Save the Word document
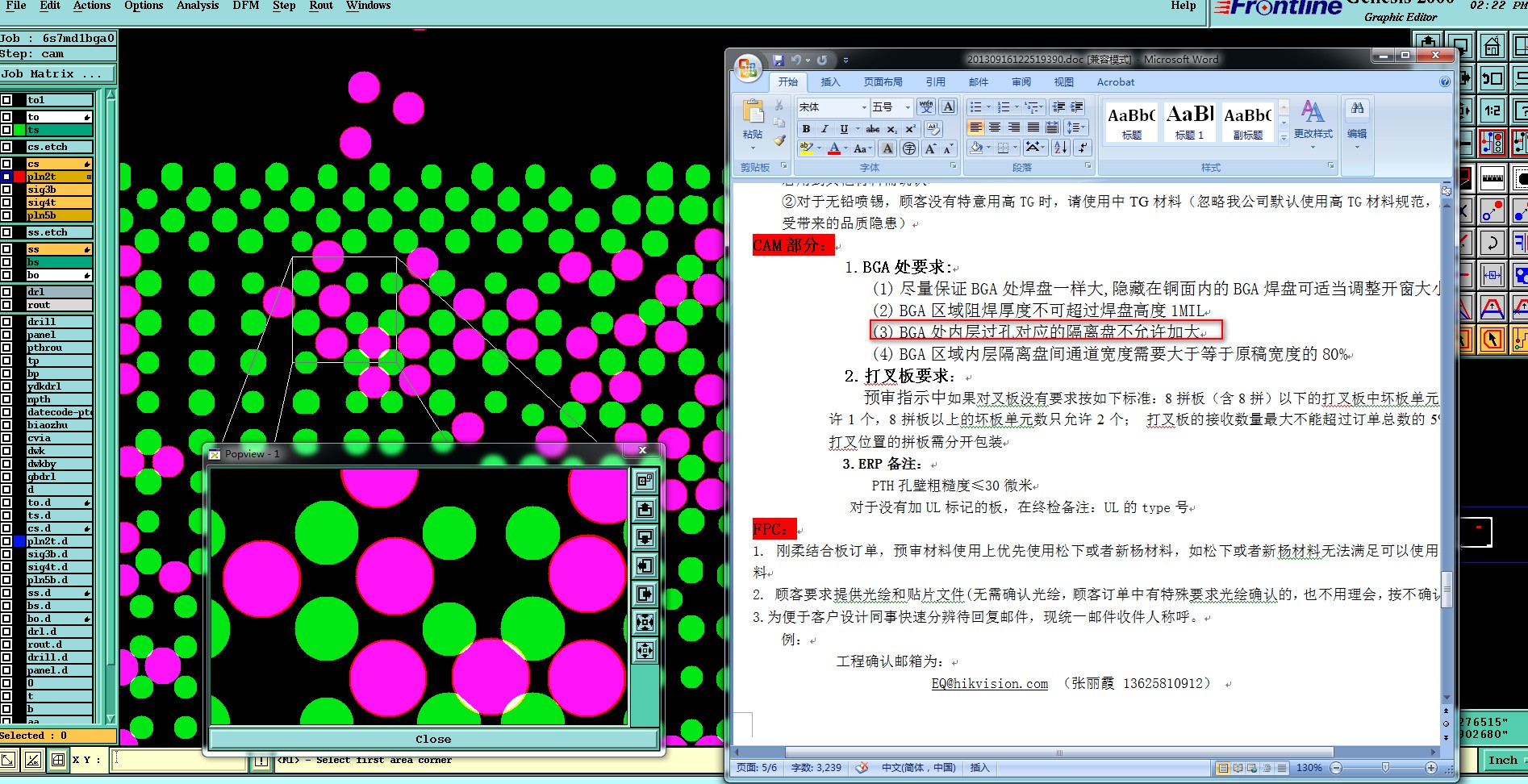 point(779,60)
